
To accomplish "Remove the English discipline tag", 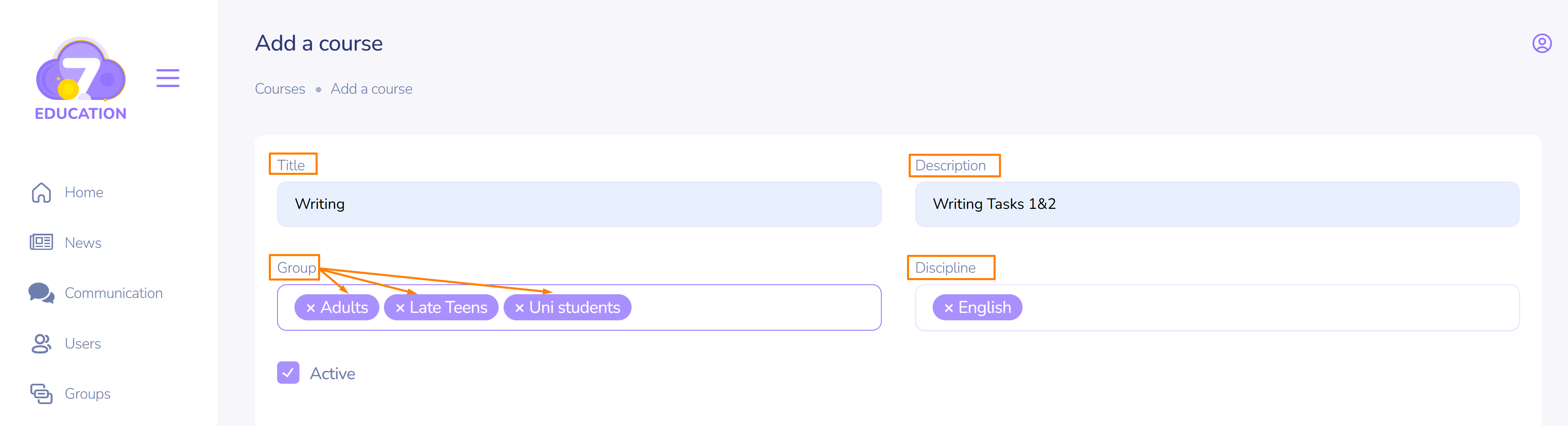I will 948,308.
